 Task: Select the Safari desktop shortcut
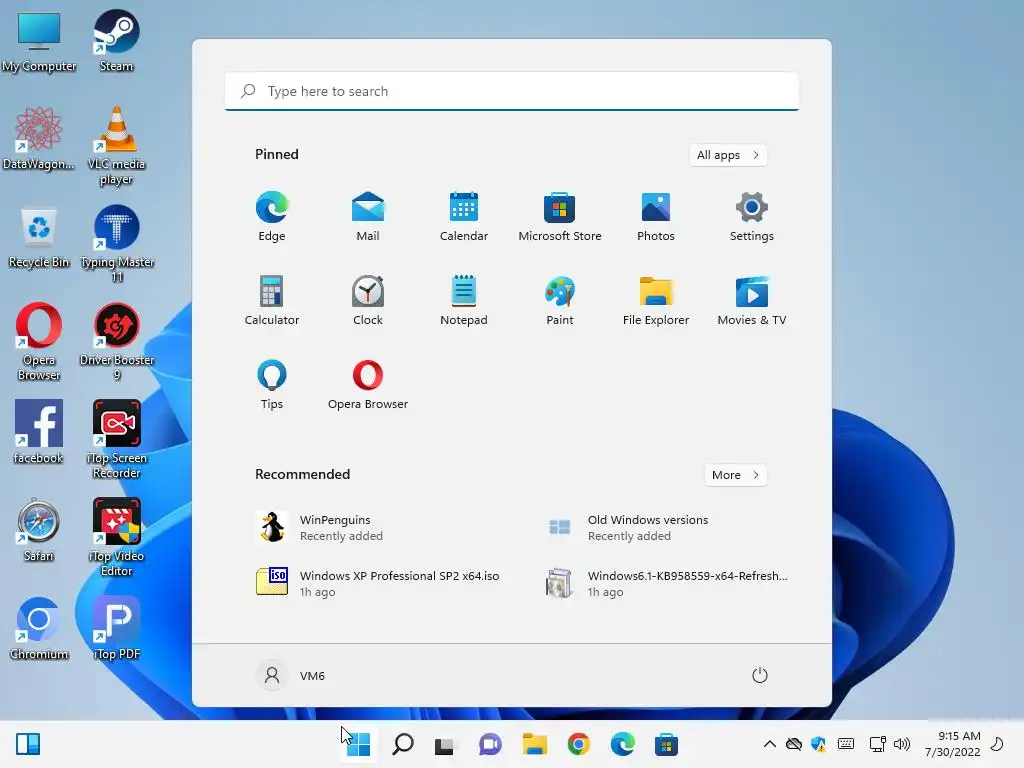[x=39, y=530]
